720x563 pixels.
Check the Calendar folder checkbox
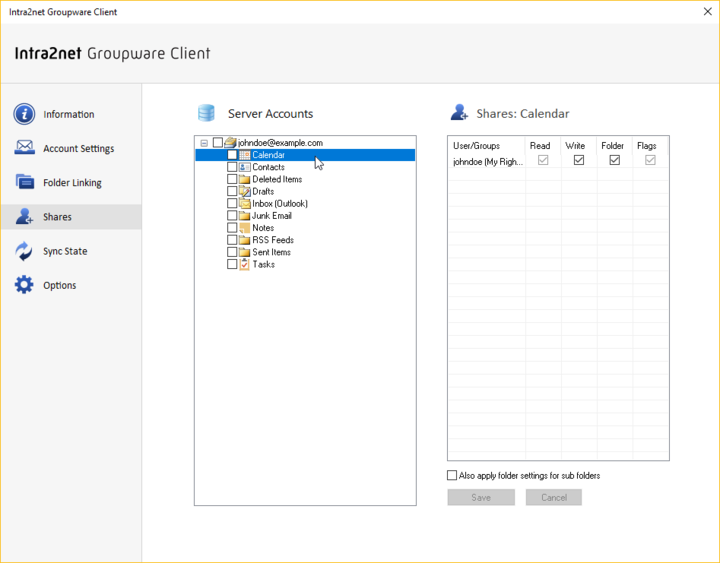pos(232,155)
